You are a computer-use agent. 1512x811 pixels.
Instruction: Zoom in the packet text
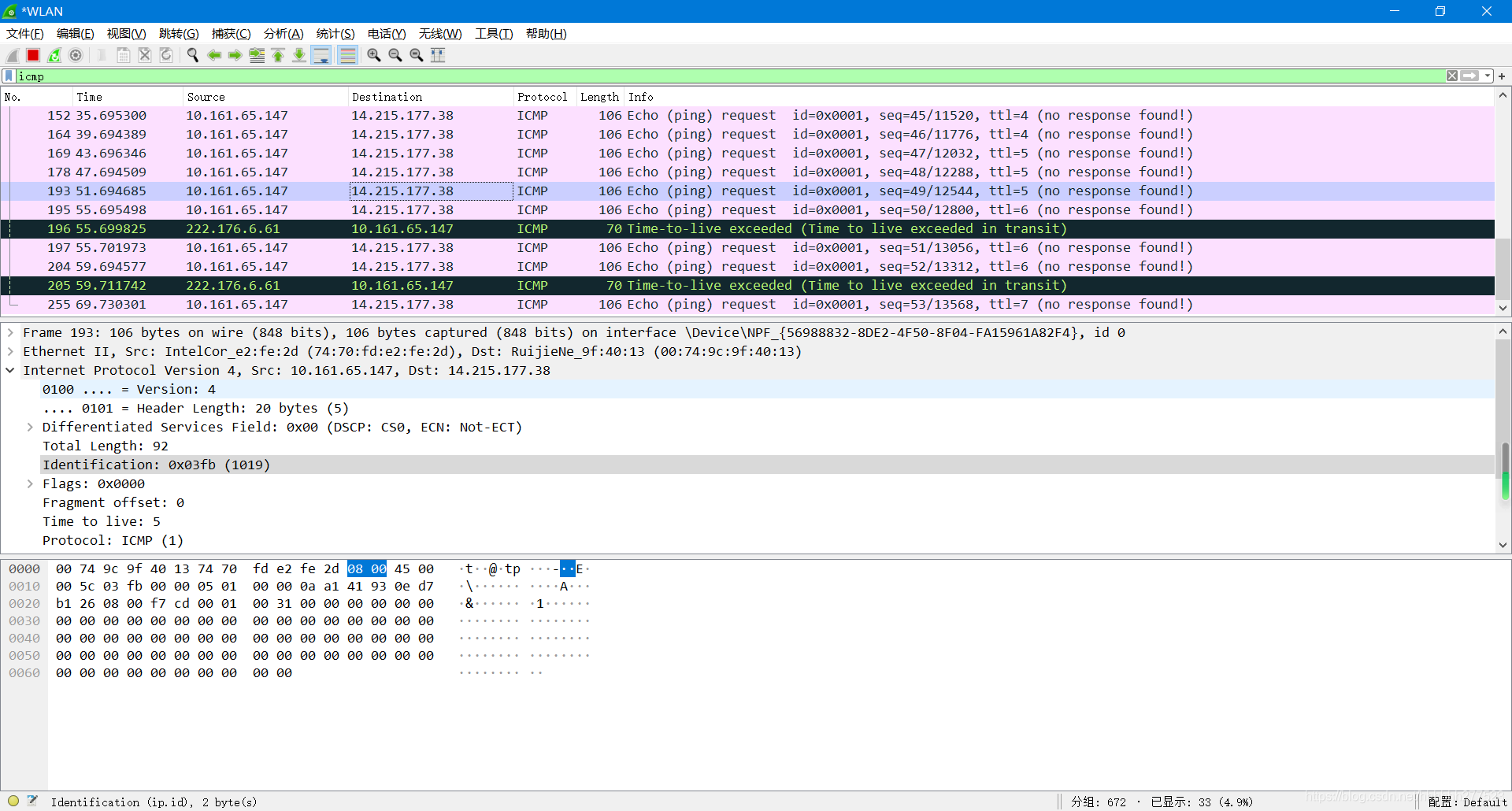(x=374, y=55)
